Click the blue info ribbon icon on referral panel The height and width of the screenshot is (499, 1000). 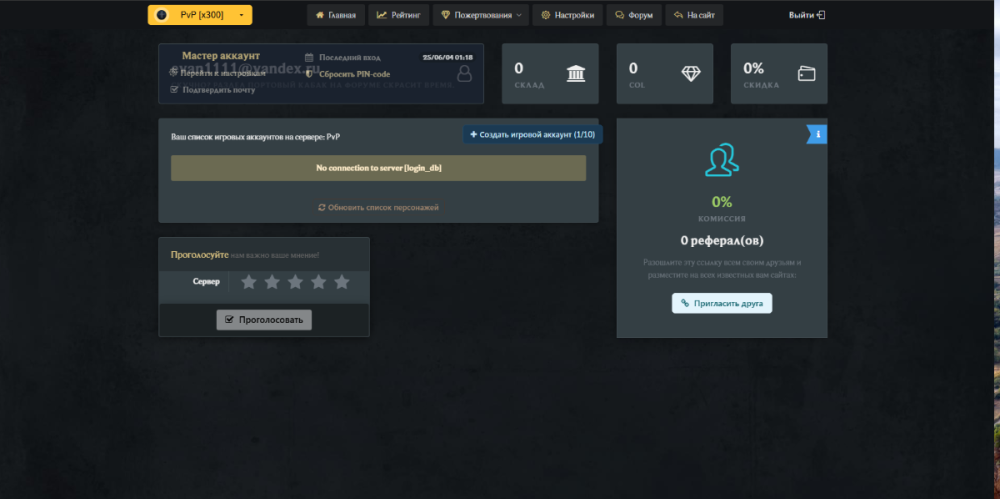click(x=818, y=134)
